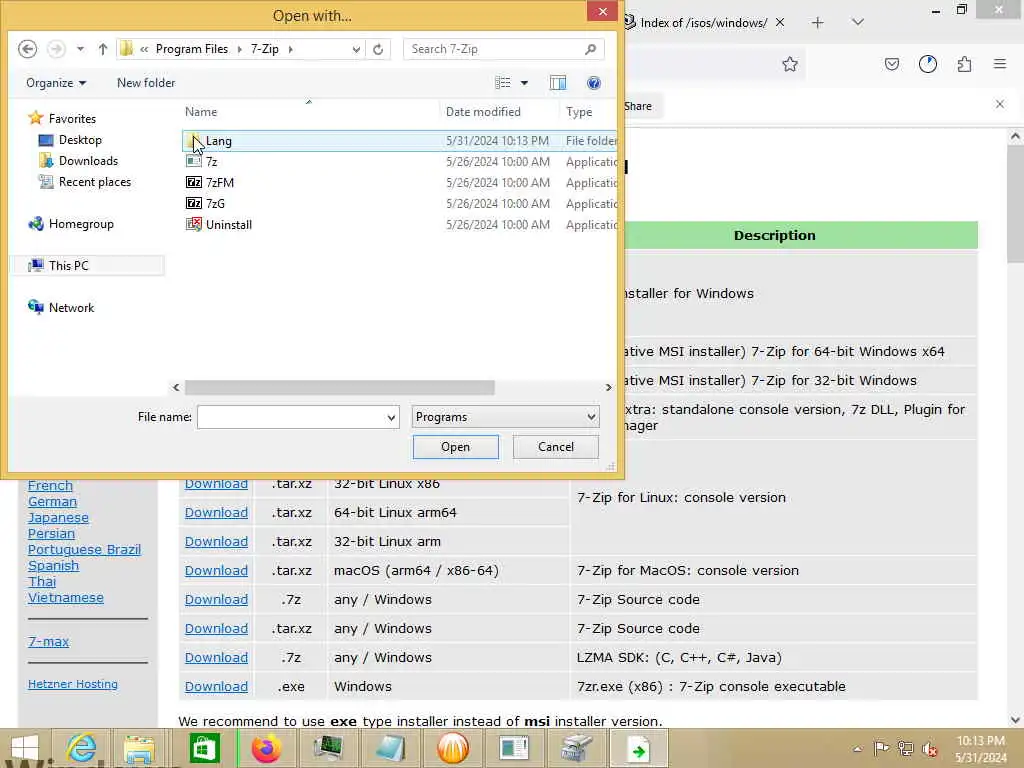Go up one folder level in the dialog
Viewport: 1024px width, 768px height.
pos(103,49)
